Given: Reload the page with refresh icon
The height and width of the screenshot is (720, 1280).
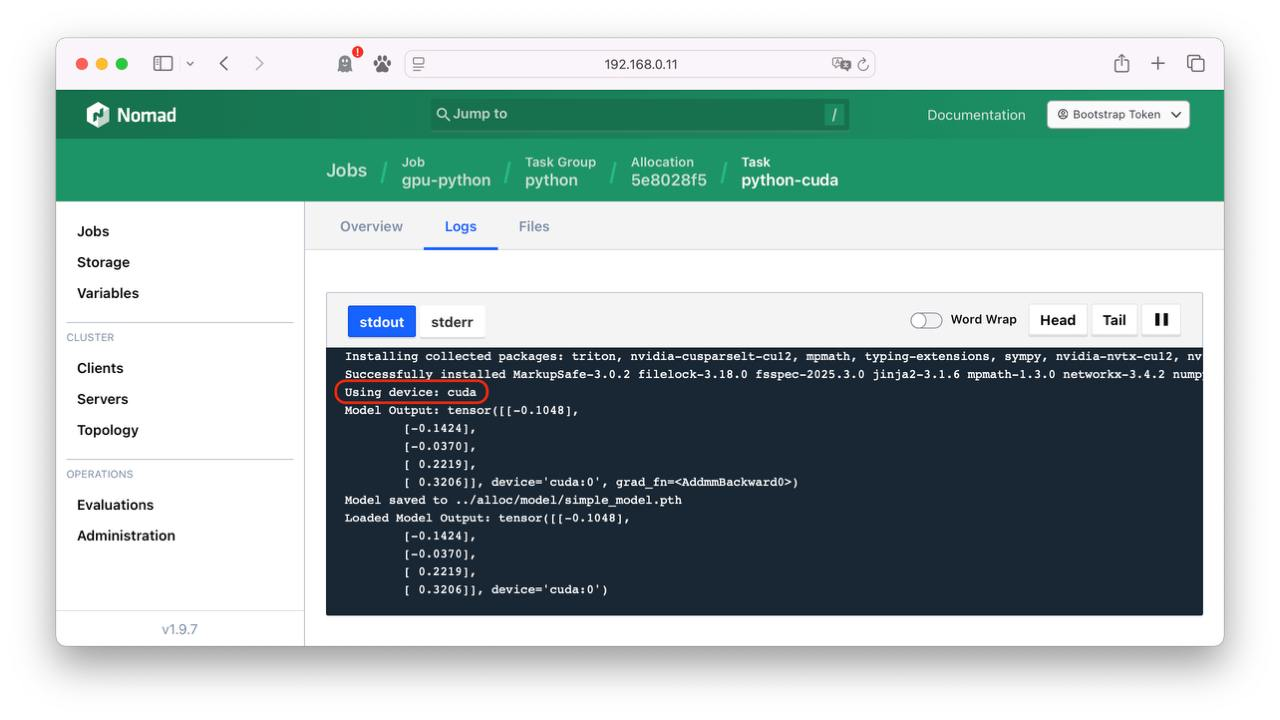Looking at the screenshot, I should click(x=863, y=64).
